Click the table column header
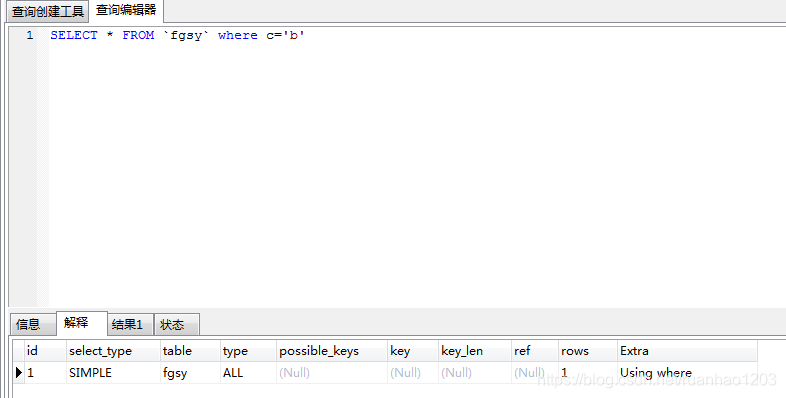This screenshot has height=398, width=786. [190, 351]
